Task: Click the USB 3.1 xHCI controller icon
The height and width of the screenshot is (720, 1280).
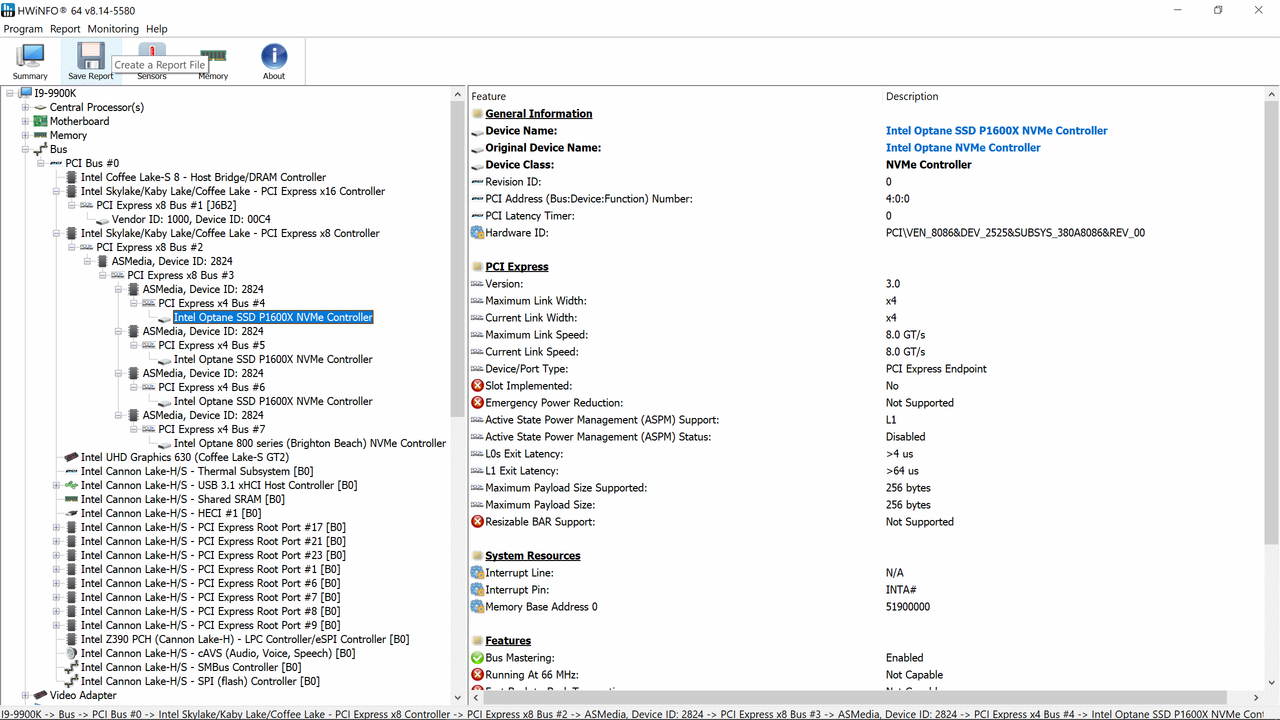Action: tap(71, 485)
